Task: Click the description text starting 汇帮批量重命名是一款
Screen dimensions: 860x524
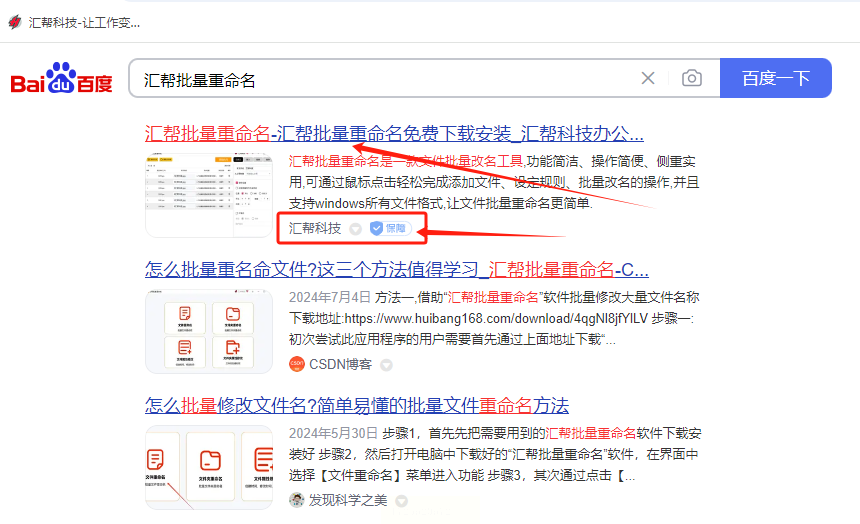Action: coord(494,182)
